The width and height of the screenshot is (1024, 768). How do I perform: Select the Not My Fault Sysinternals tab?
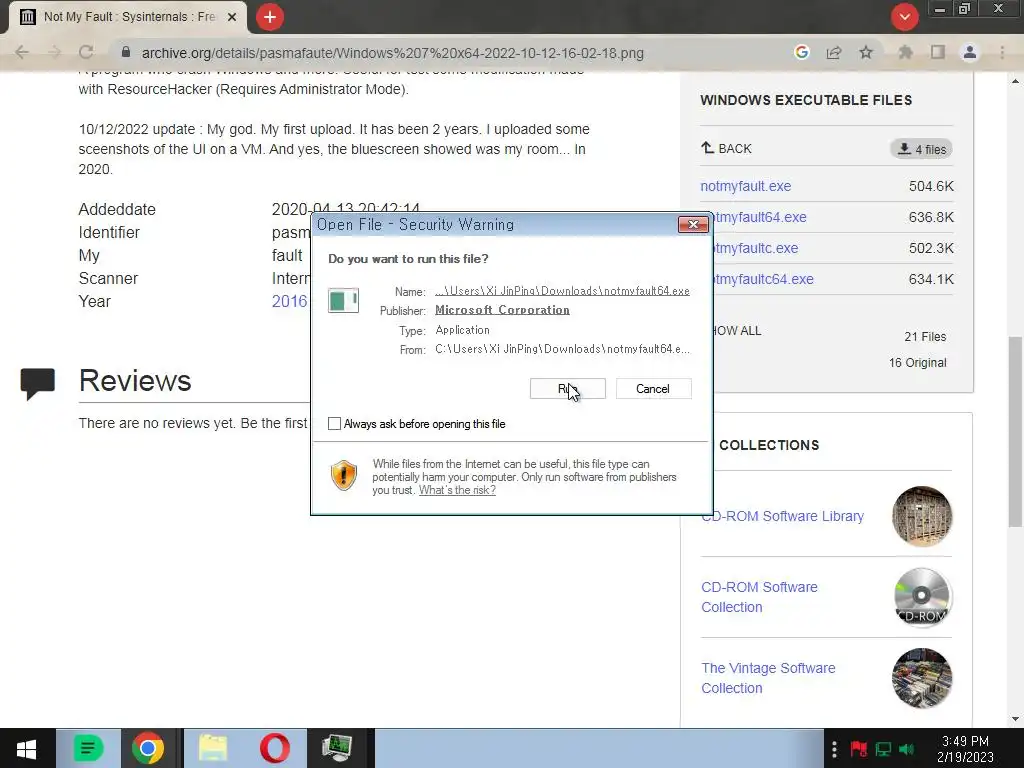(x=129, y=17)
